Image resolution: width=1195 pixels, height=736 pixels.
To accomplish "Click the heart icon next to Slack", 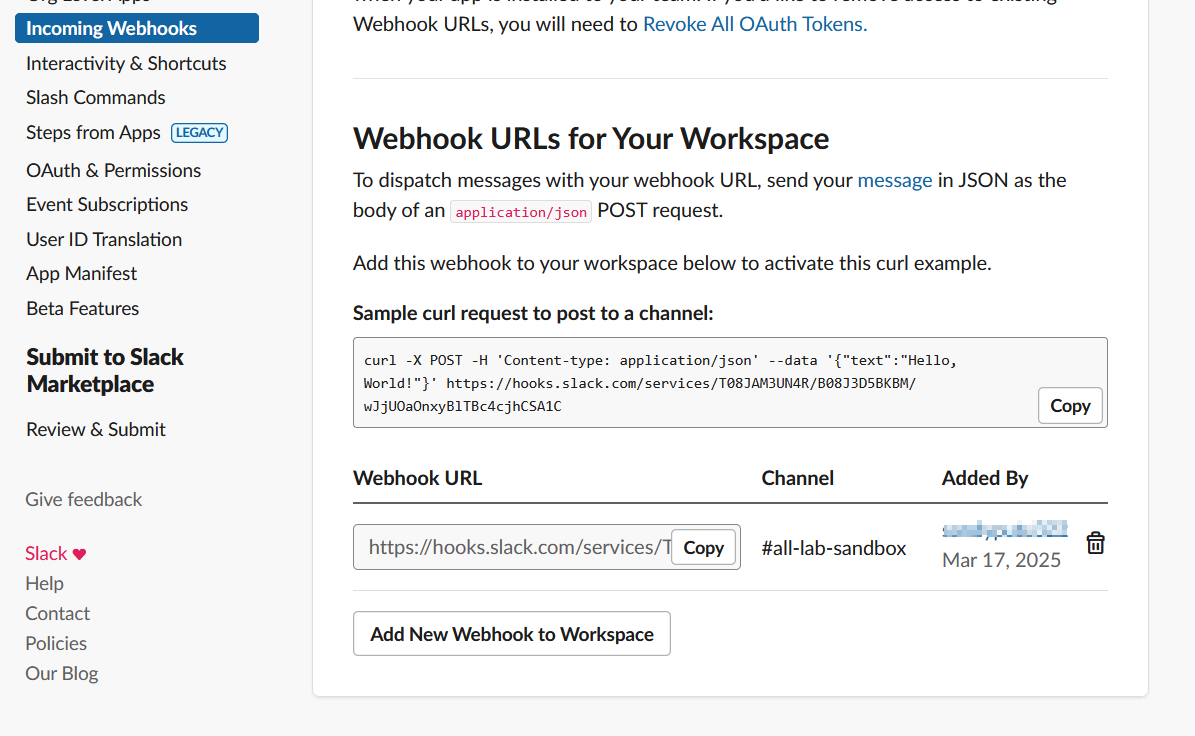I will click(80, 554).
